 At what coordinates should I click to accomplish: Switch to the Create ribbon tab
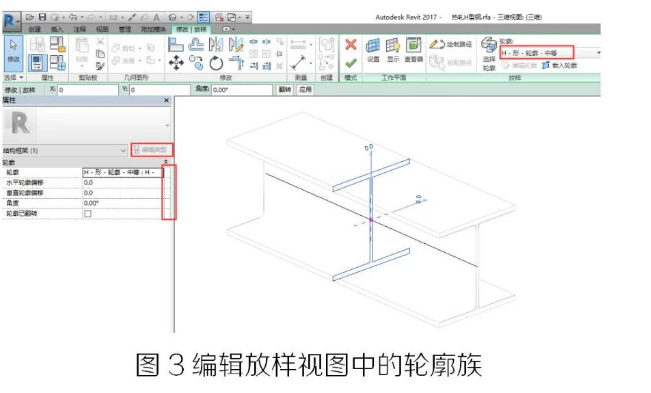point(34,29)
